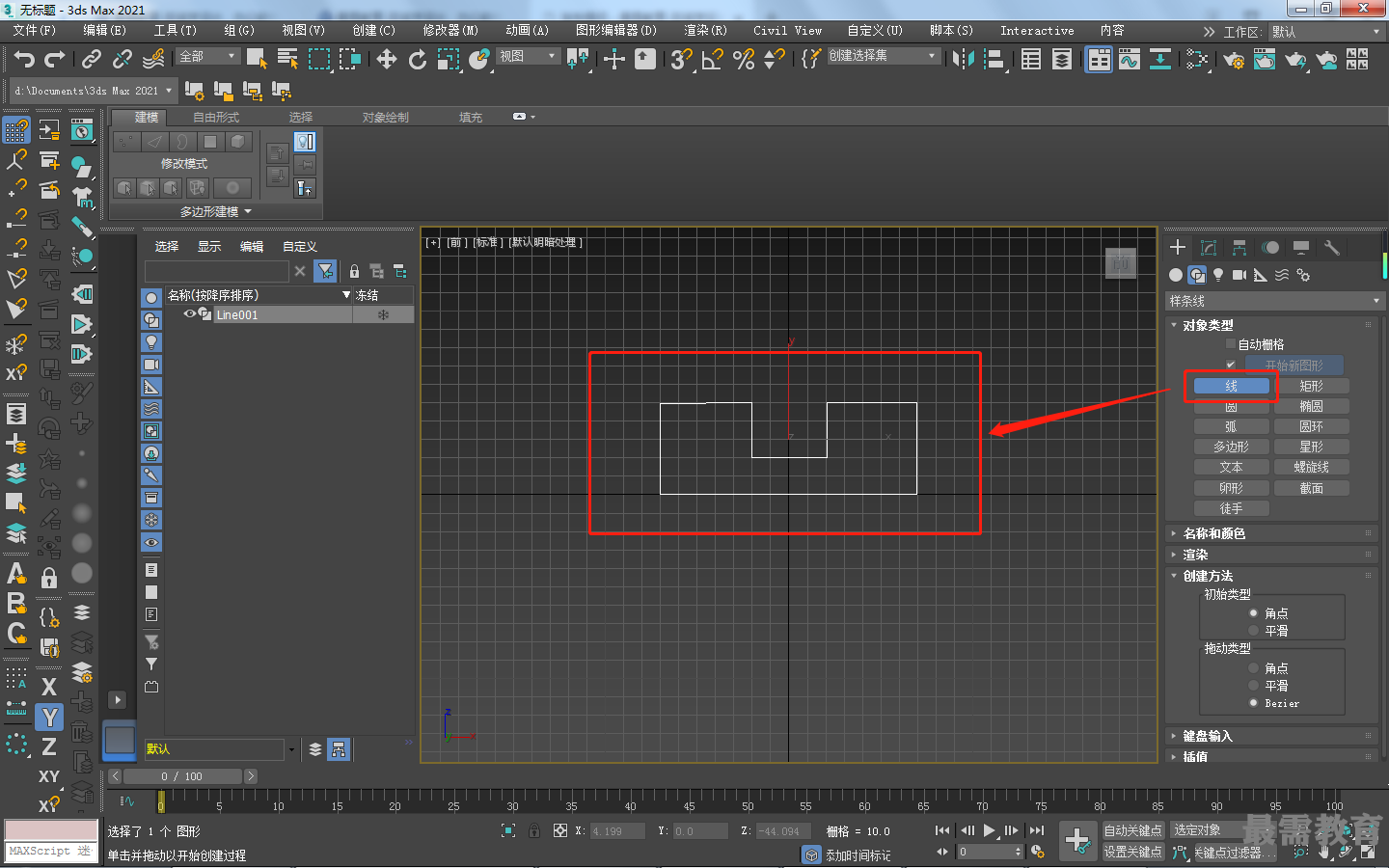This screenshot has width=1389, height=868.
Task: Open the 全部 selection filter dropdown
Action: (208, 57)
